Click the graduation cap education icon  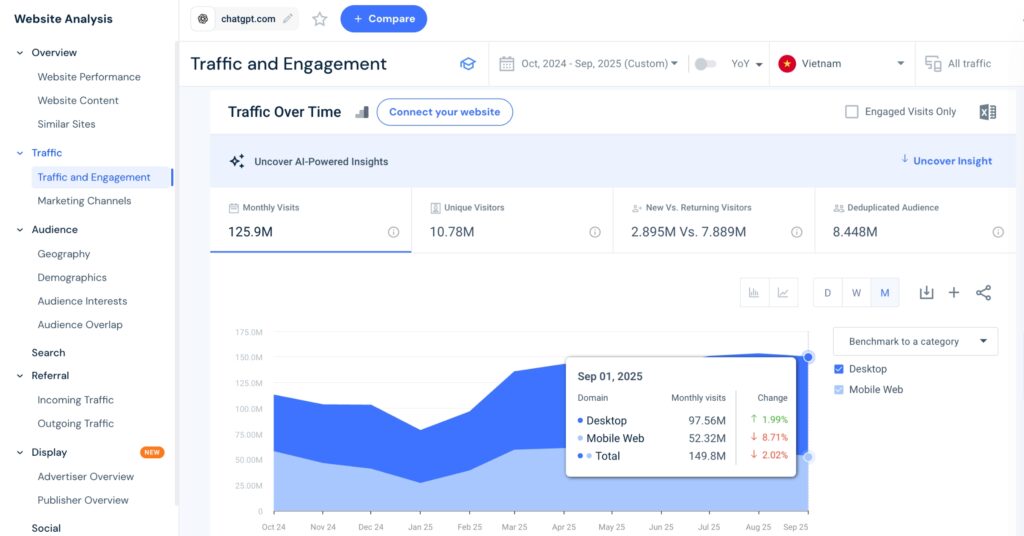tap(467, 64)
